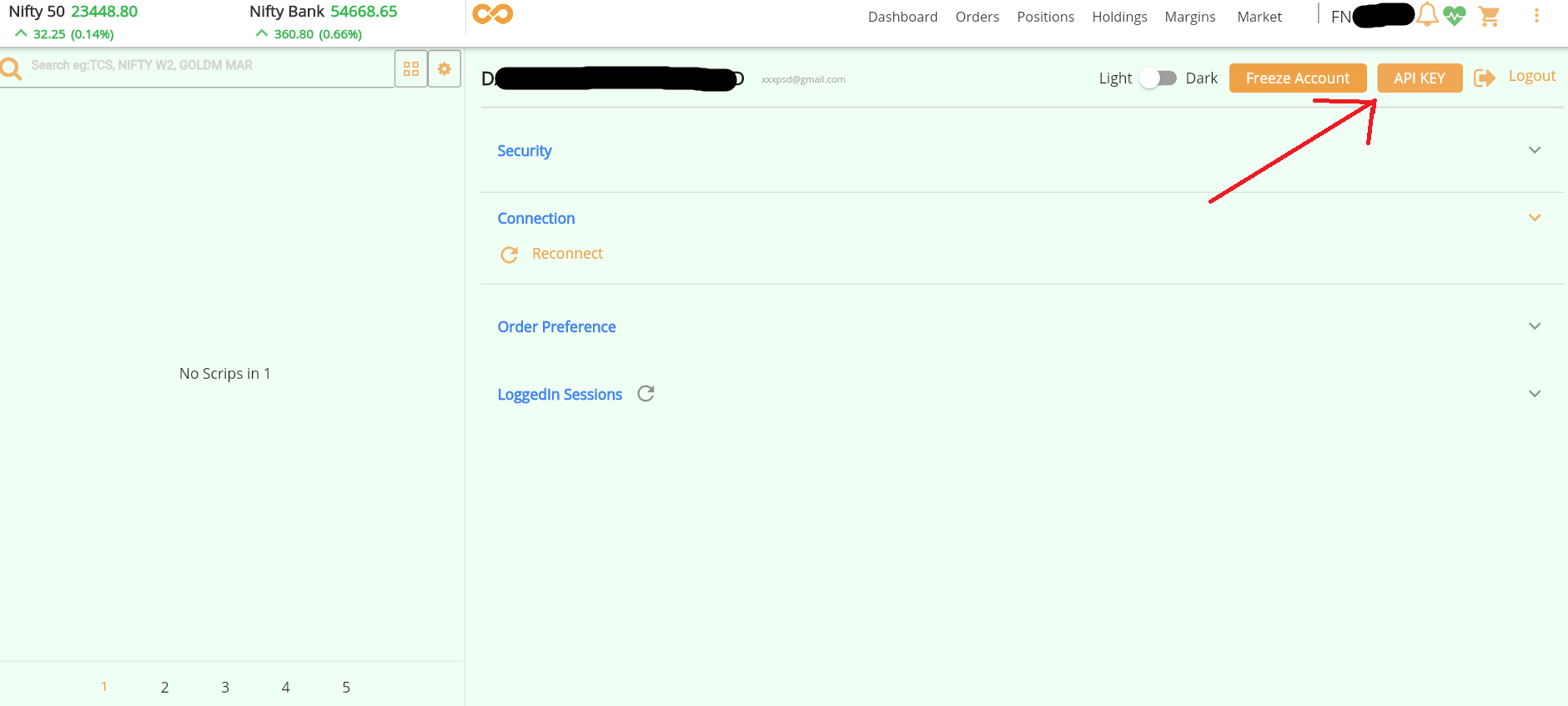Viewport: 1568px width, 706px height.
Task: Go to the Orders page
Action: pos(977,17)
